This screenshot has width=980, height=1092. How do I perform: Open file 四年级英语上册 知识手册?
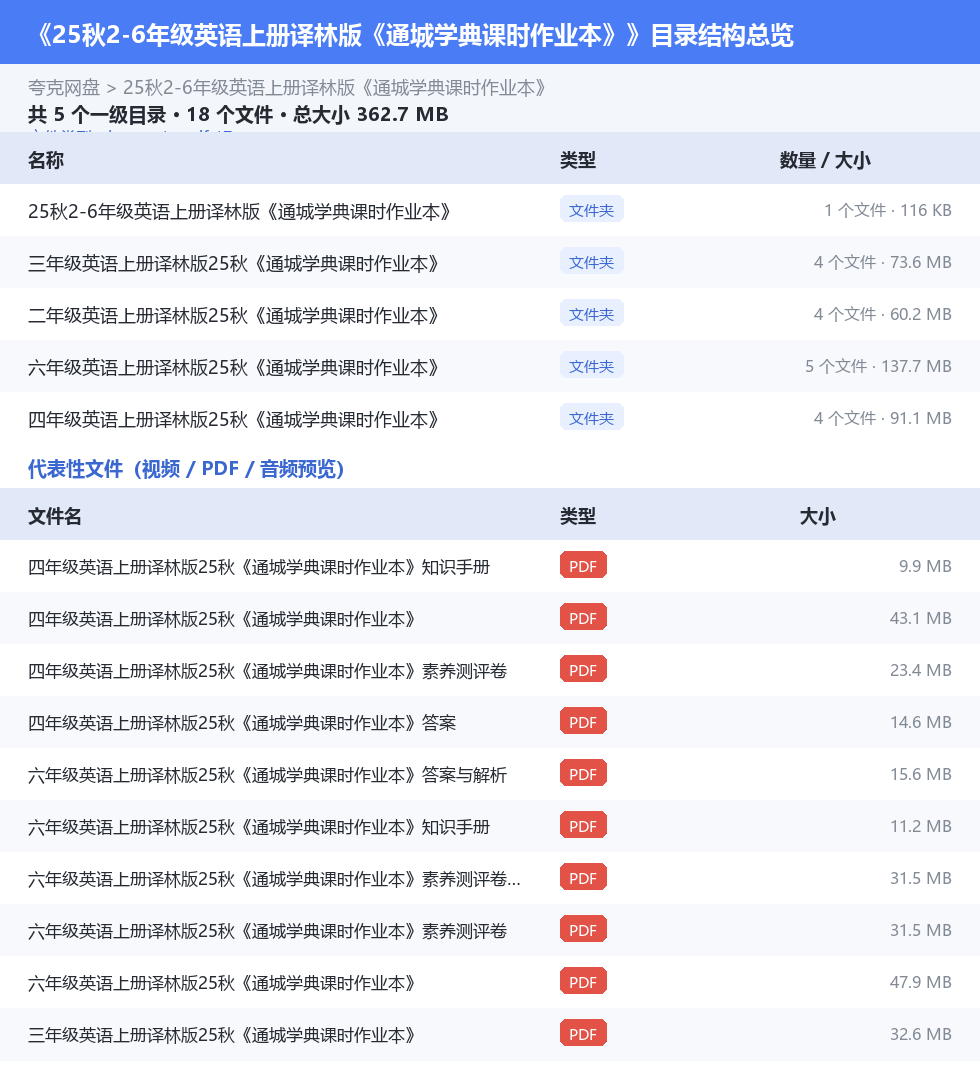click(x=259, y=568)
